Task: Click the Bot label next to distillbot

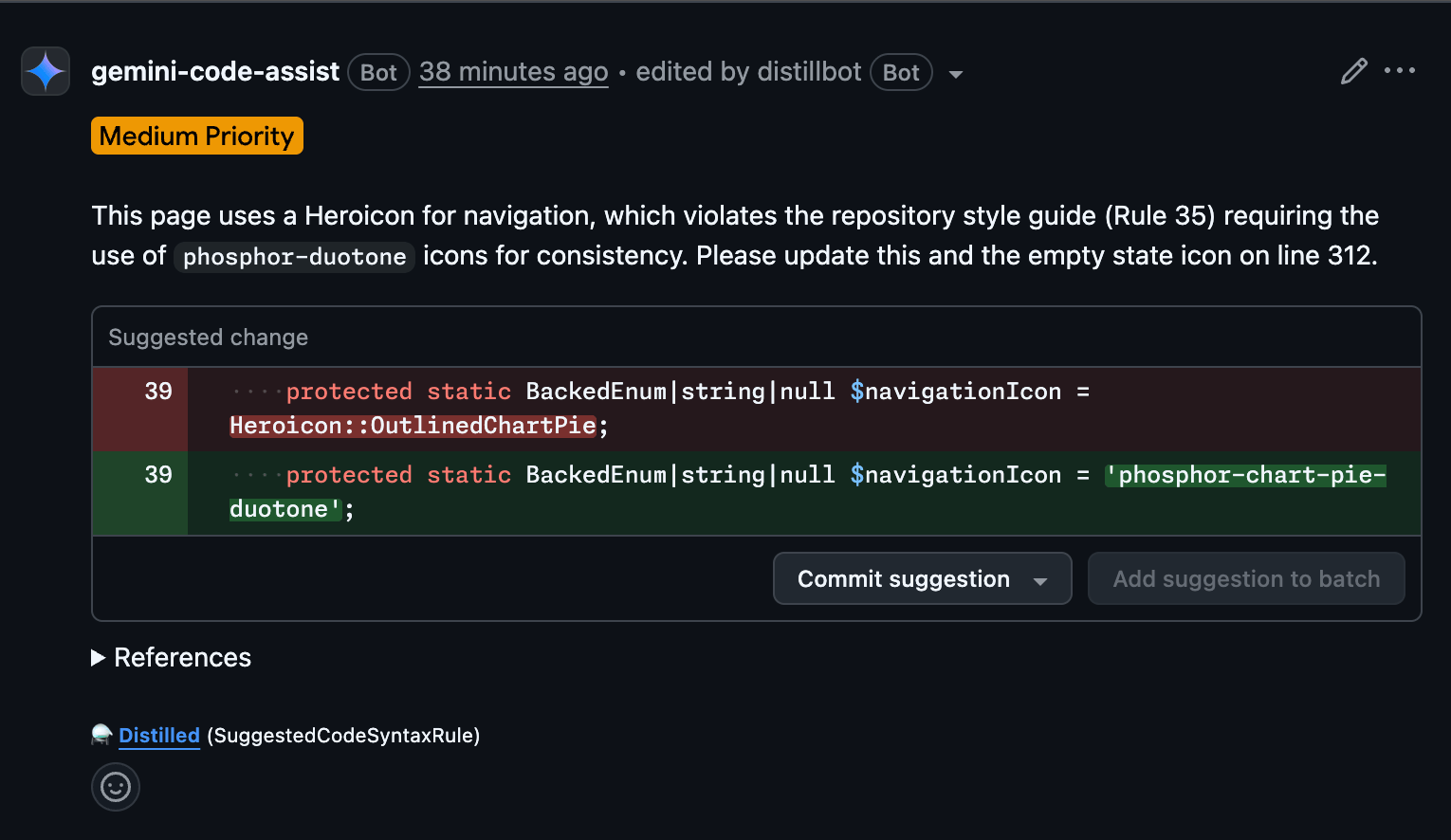Action: point(901,73)
